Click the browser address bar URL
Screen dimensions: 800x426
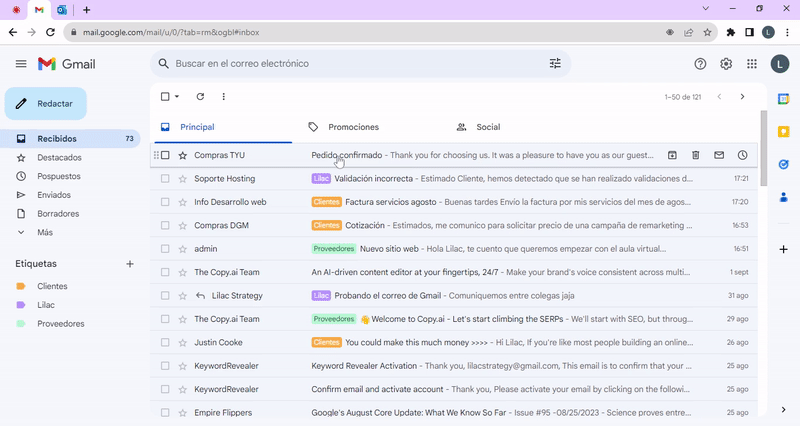click(x=171, y=32)
